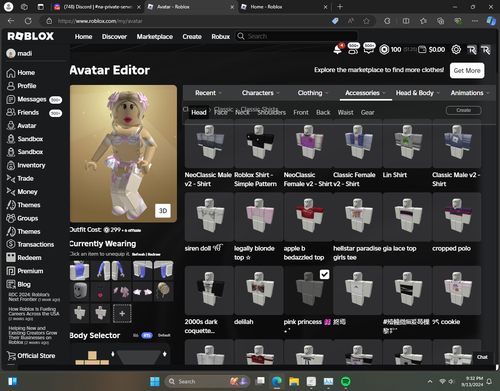Image resolution: width=500 pixels, height=391 pixels.
Task: Open the Waist sub-tab
Action: [345, 113]
